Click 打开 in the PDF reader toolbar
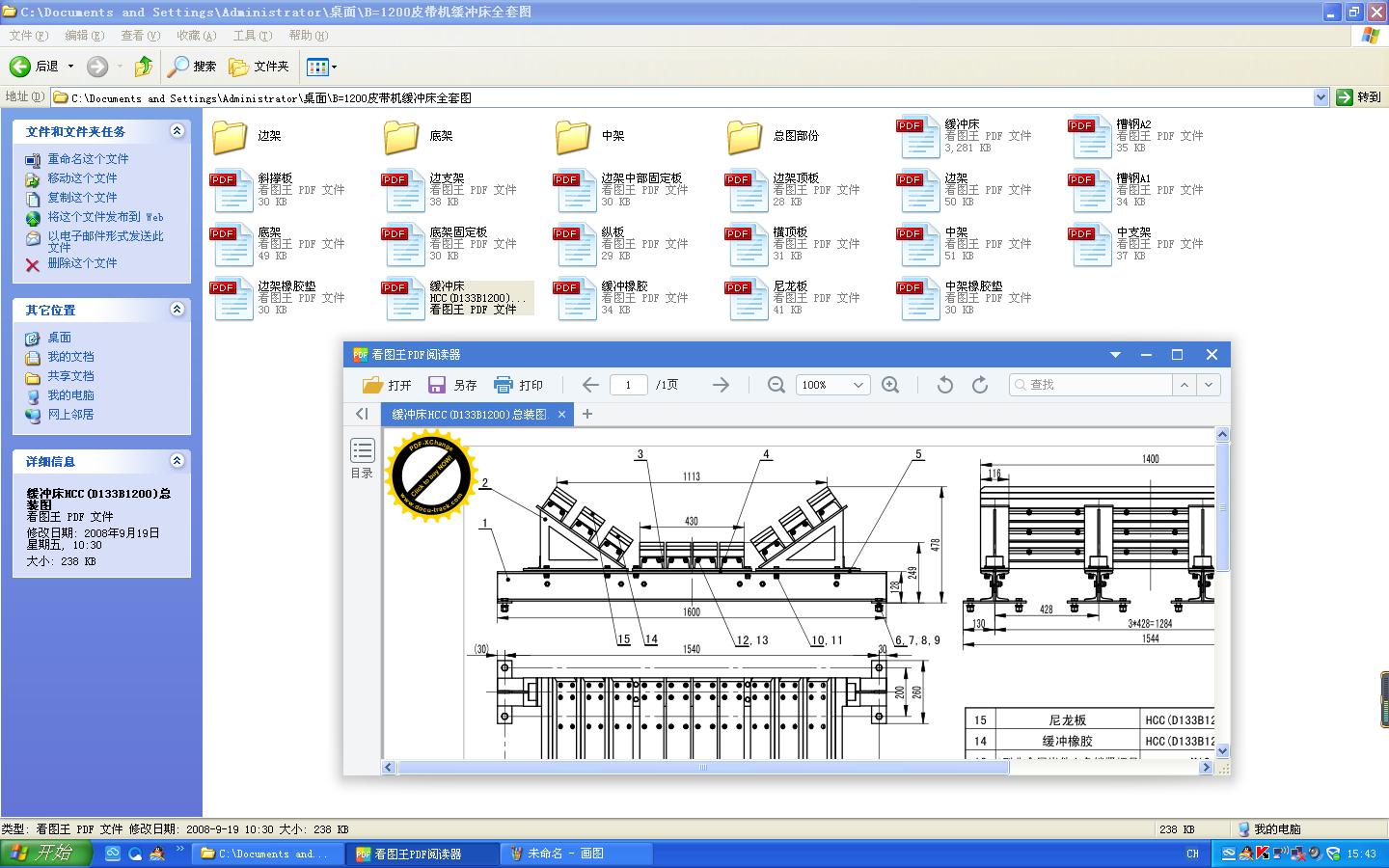 [x=387, y=385]
